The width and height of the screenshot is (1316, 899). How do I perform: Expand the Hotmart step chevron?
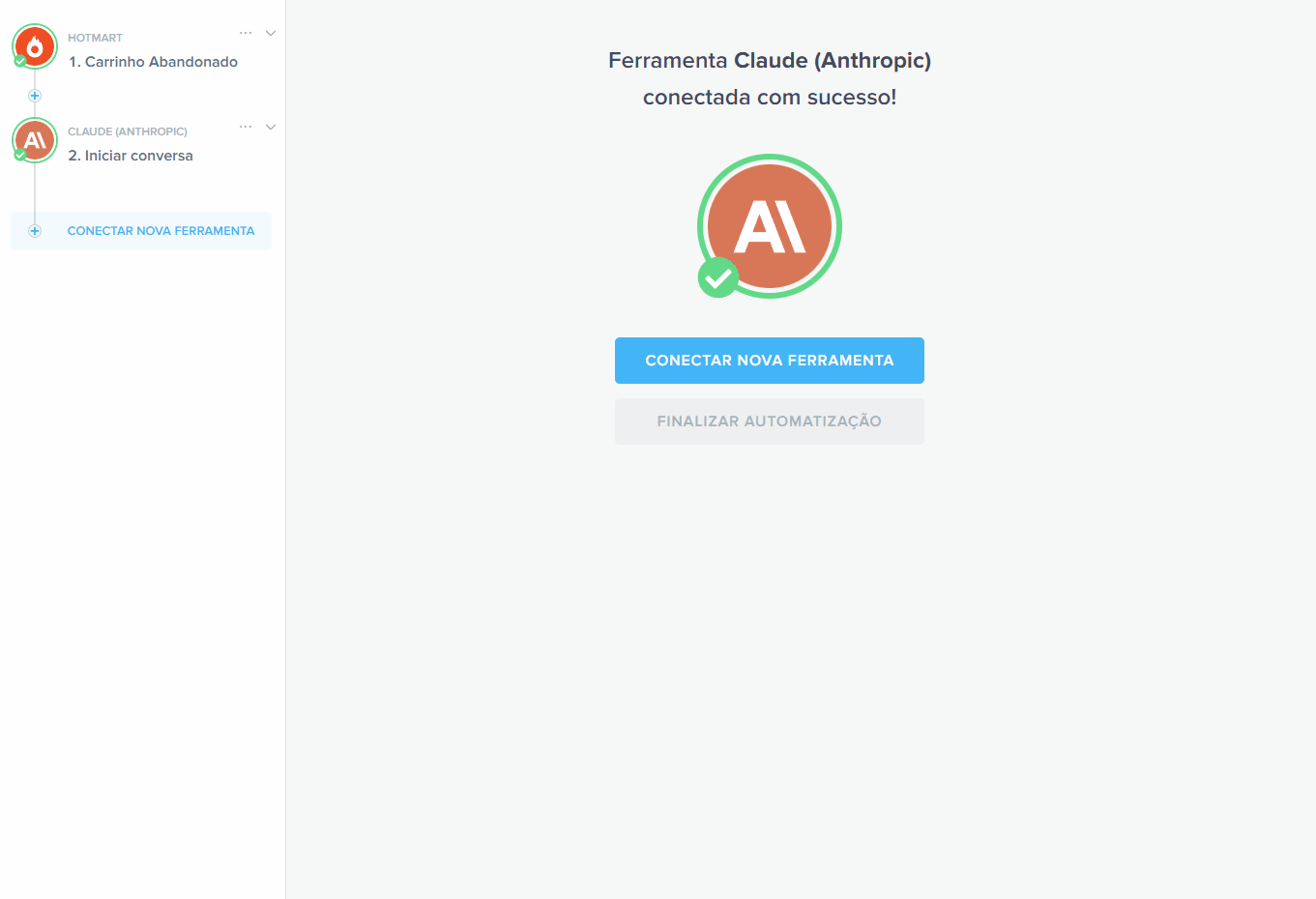[x=271, y=33]
